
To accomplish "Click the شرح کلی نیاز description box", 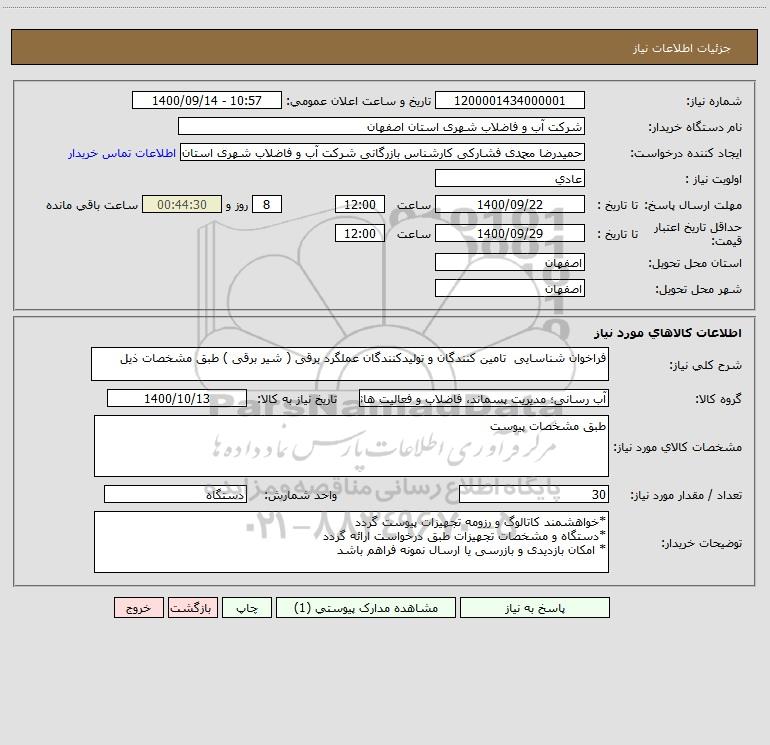I will click(350, 364).
